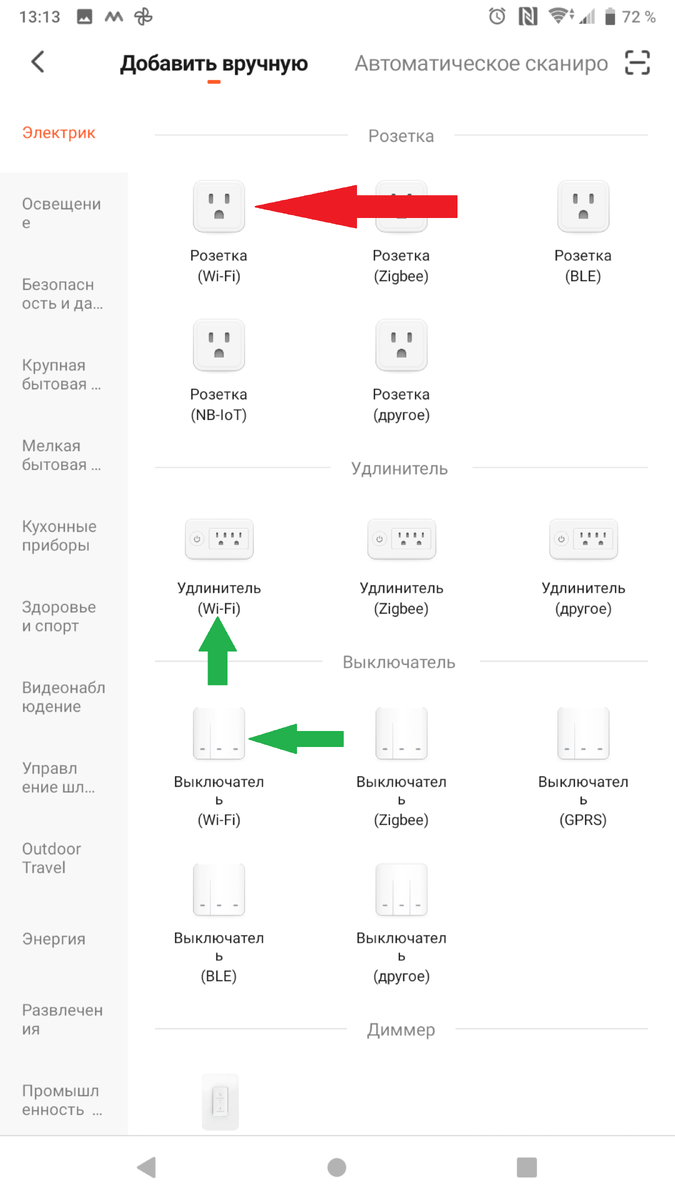Viewport: 675px width, 1200px height.
Task: Go back with the arrow at top left
Action: tap(37, 62)
